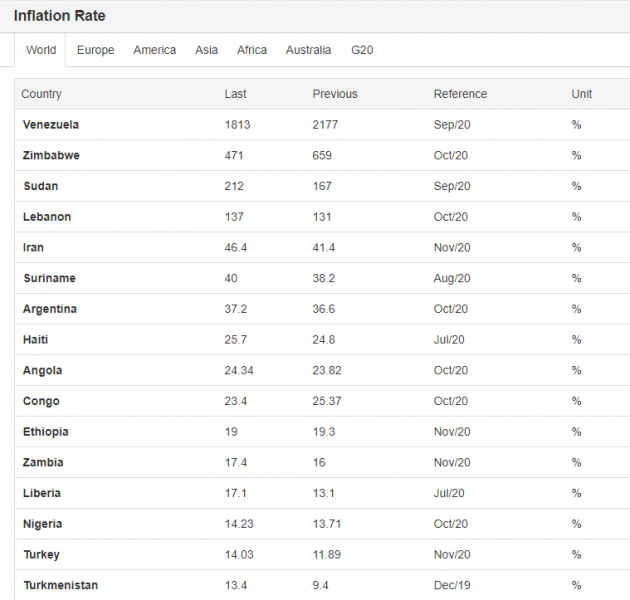Viewport: 630px width, 600px height.
Task: Sort by the Last column header
Action: (235, 94)
